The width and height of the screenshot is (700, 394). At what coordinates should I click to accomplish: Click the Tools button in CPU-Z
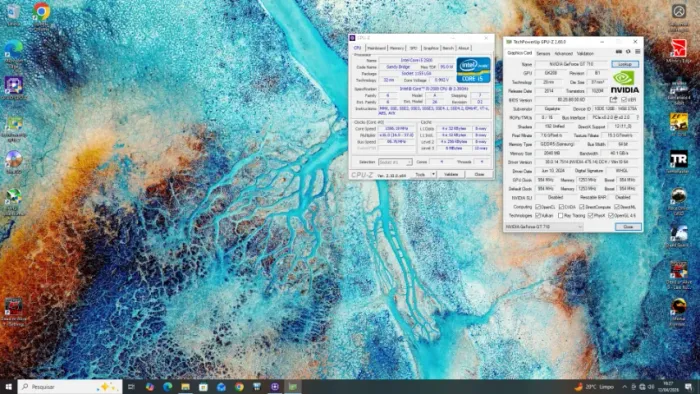(x=420, y=174)
